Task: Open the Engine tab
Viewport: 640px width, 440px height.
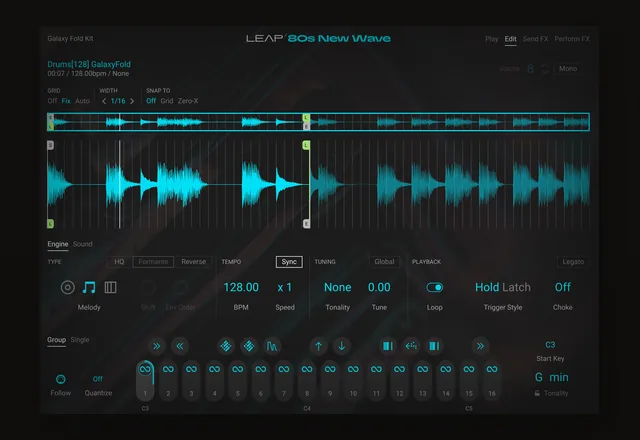Action: pos(58,244)
